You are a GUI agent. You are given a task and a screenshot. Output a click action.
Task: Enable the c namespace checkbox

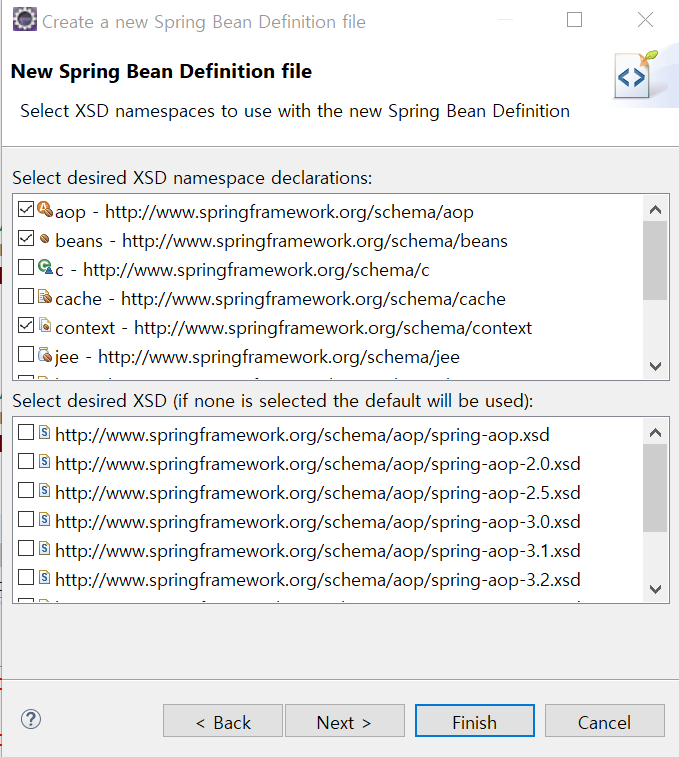pyautogui.click(x=26, y=267)
